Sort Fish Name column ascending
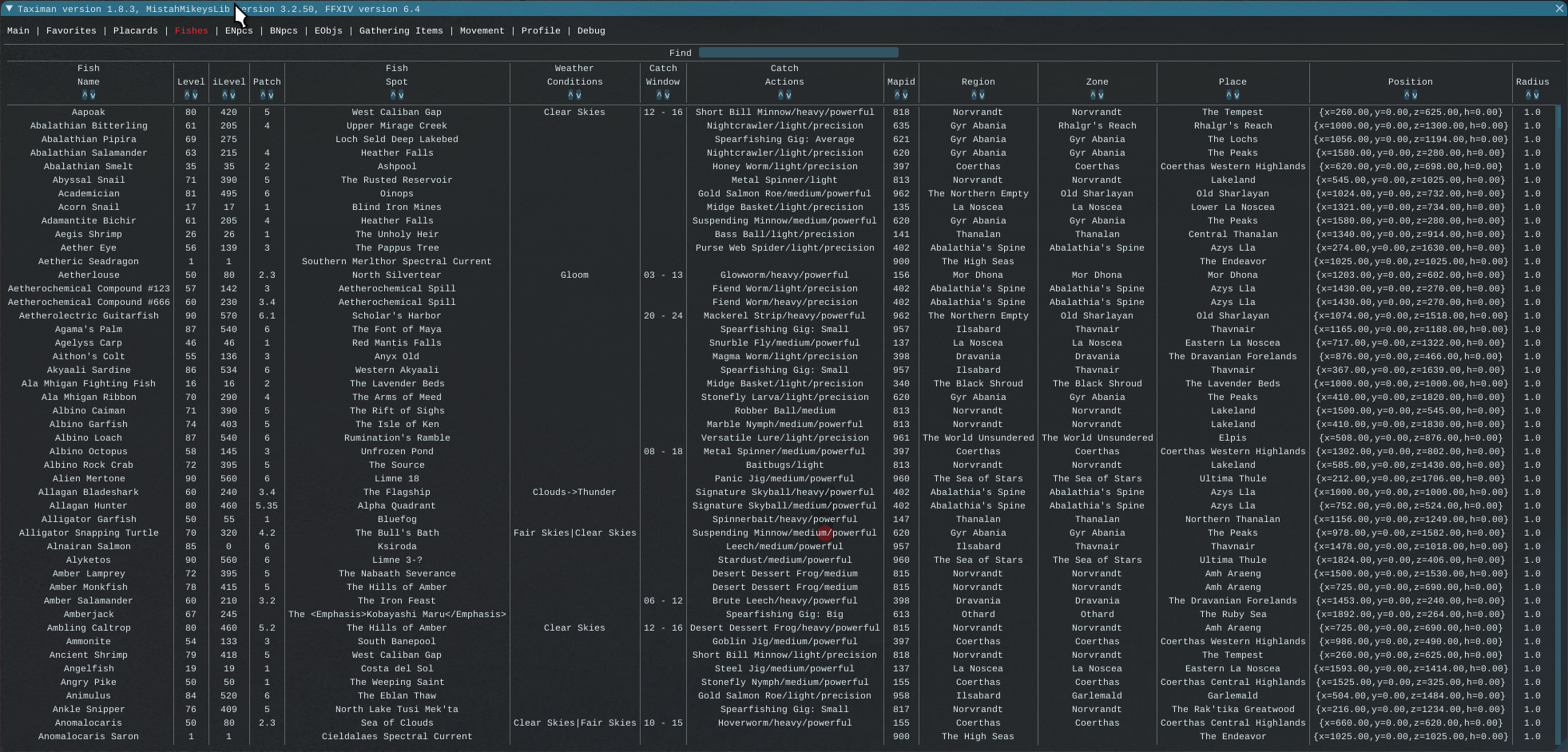The width and height of the screenshot is (1568, 752). coord(85,95)
